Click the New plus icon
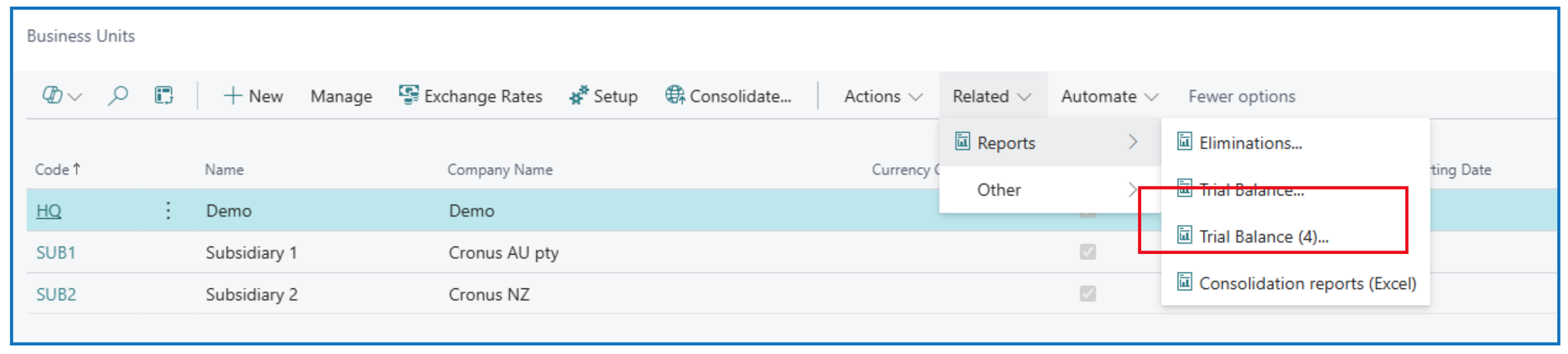This screenshot has width=1568, height=354. click(x=232, y=96)
